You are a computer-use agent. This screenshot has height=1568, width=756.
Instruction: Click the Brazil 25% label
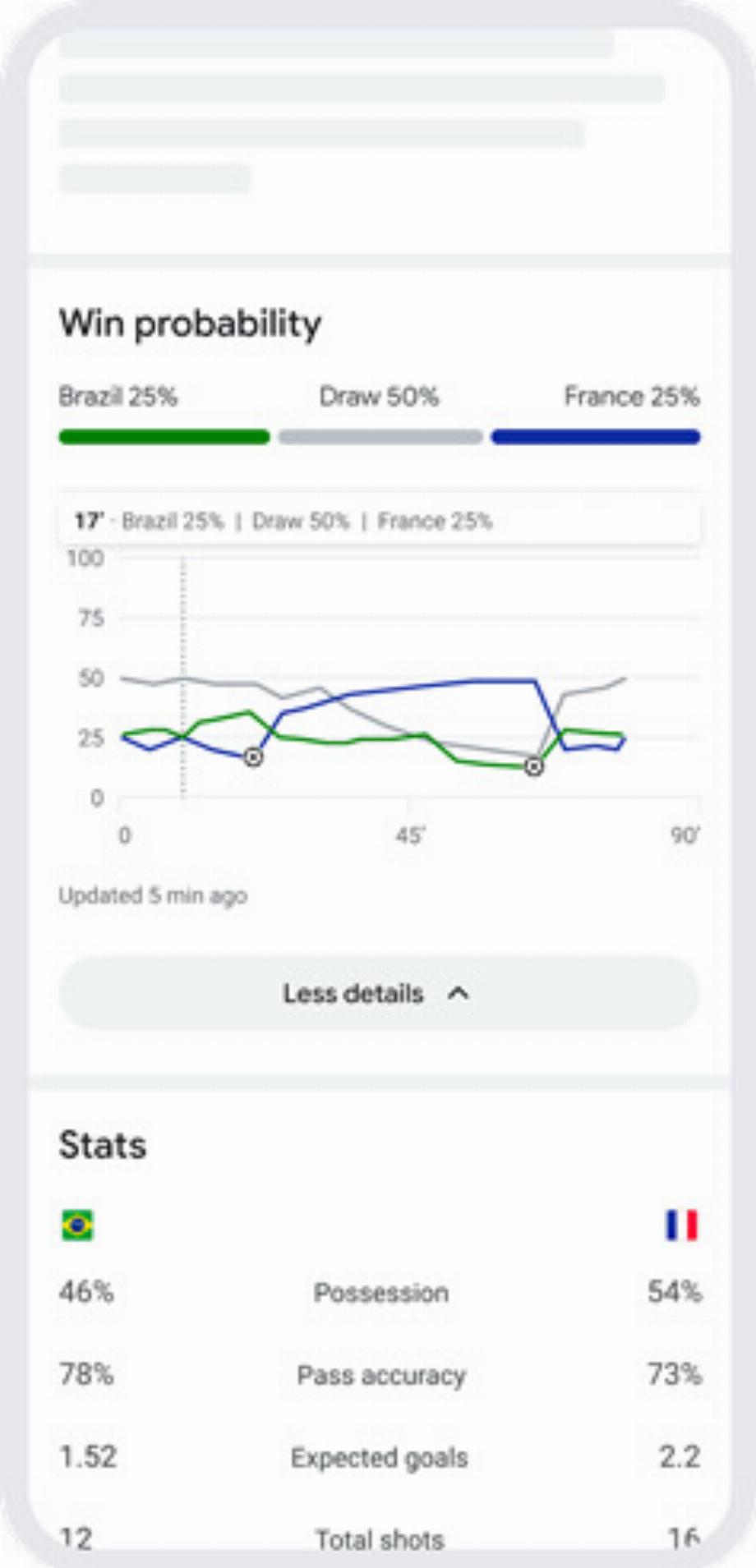[118, 397]
